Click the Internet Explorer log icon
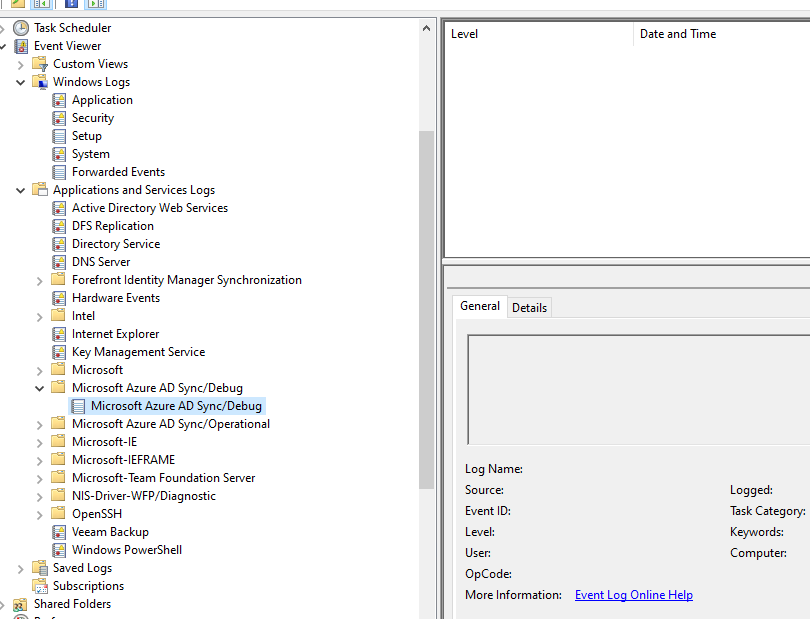810x619 pixels. [59, 334]
